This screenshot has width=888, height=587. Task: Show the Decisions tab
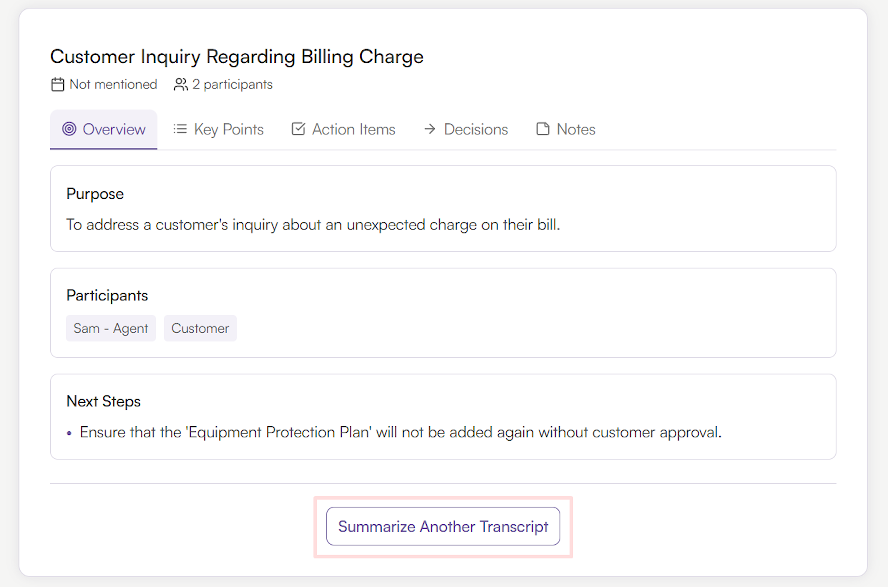click(476, 129)
